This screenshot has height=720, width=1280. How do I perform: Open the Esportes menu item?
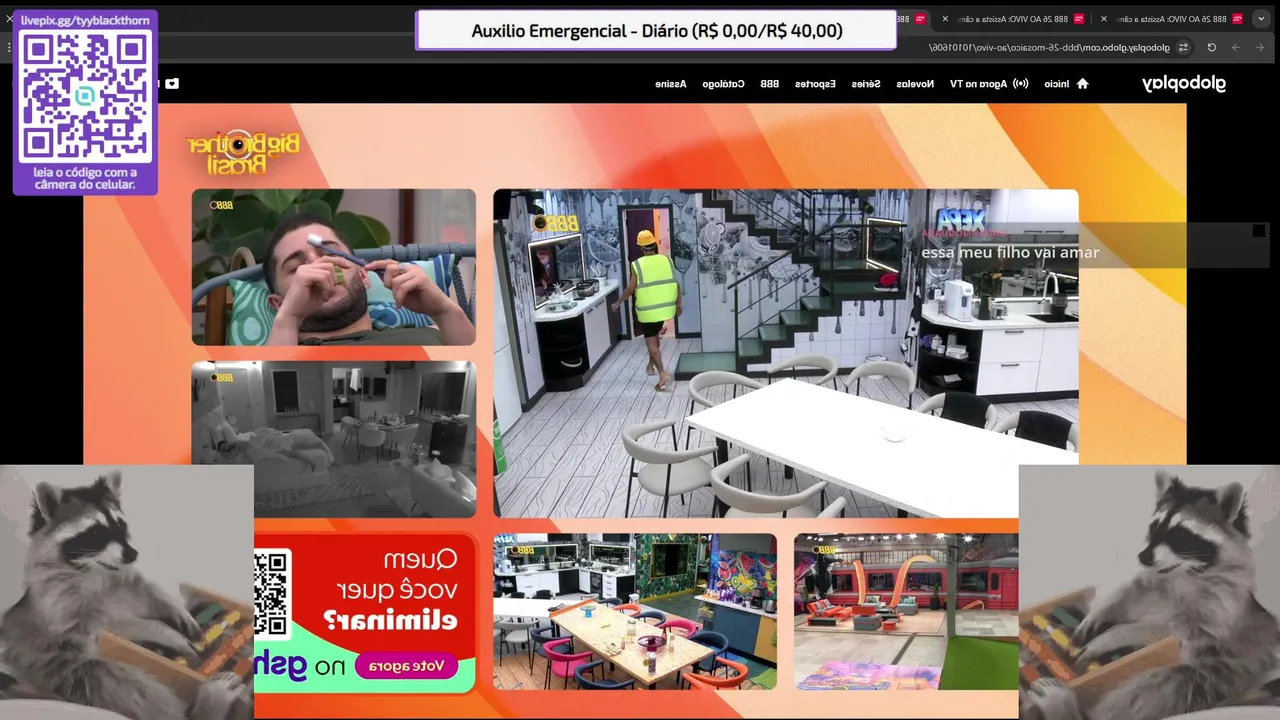click(815, 84)
